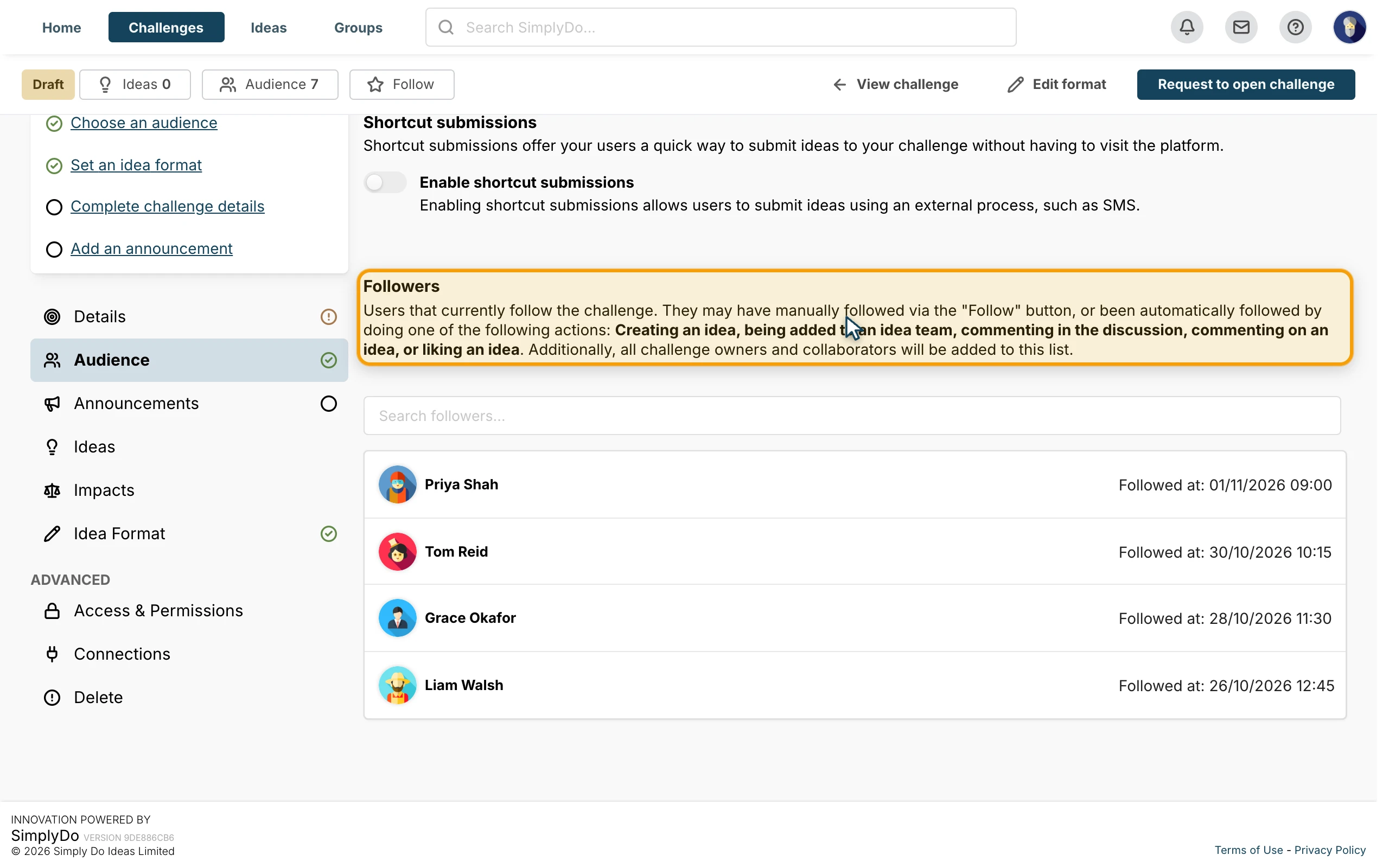
Task: Open the user profile avatar
Action: 1349,27
